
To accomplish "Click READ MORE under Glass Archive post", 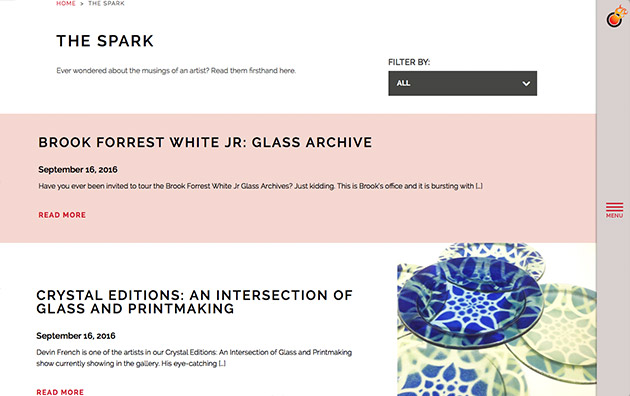I will click(62, 215).
